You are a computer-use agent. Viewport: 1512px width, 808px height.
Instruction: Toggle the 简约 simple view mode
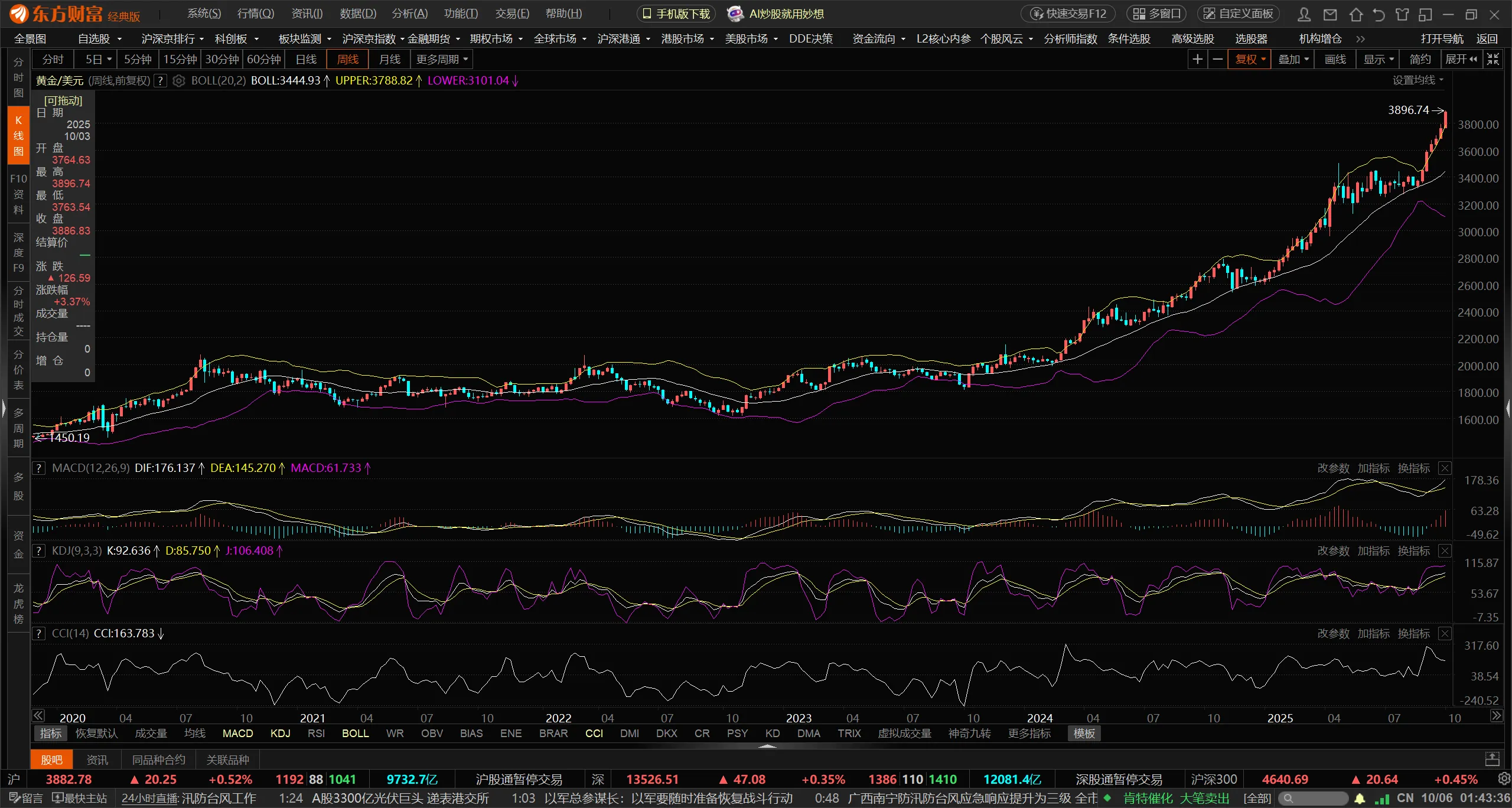coord(1420,59)
